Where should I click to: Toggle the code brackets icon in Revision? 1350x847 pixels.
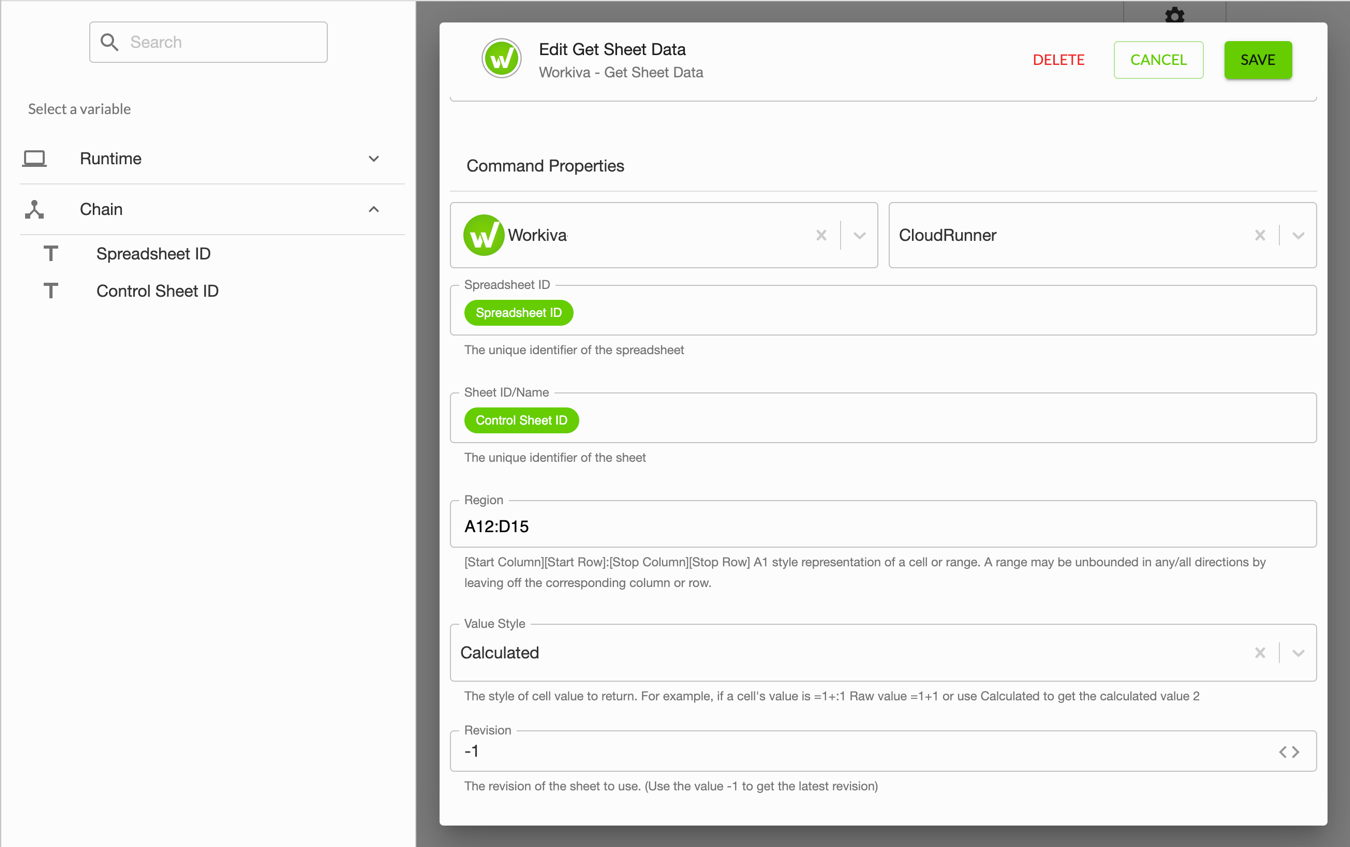[1289, 752]
